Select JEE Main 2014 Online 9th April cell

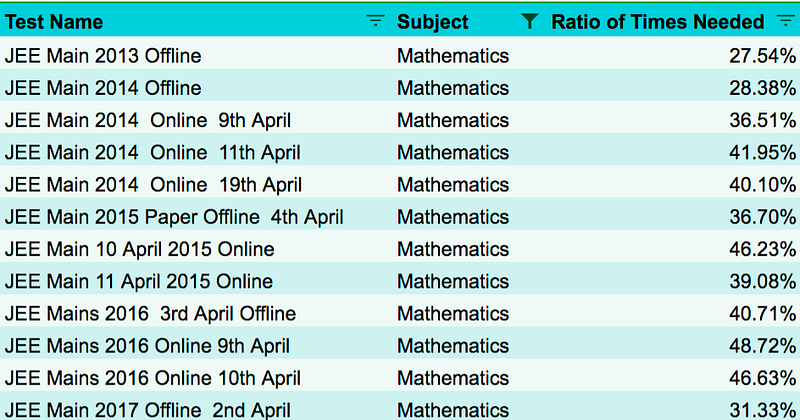(x=196, y=120)
